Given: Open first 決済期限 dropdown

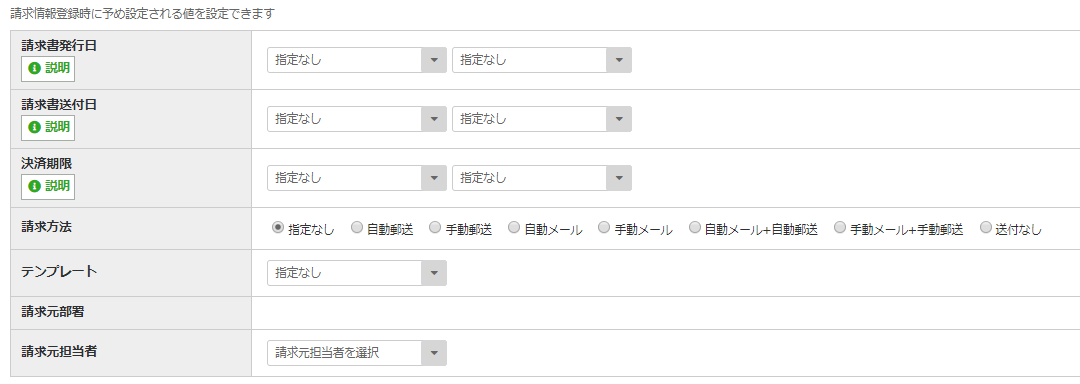Looking at the screenshot, I should pos(357,178).
